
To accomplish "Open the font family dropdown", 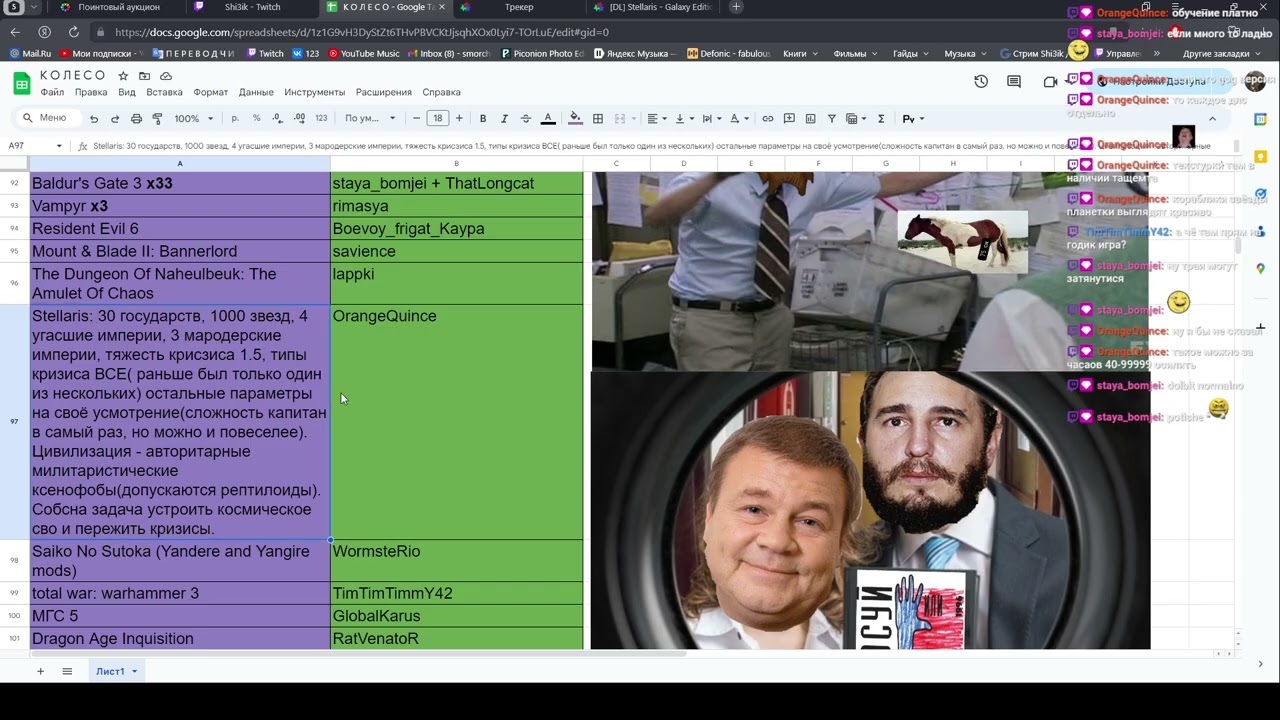I will 370,118.
